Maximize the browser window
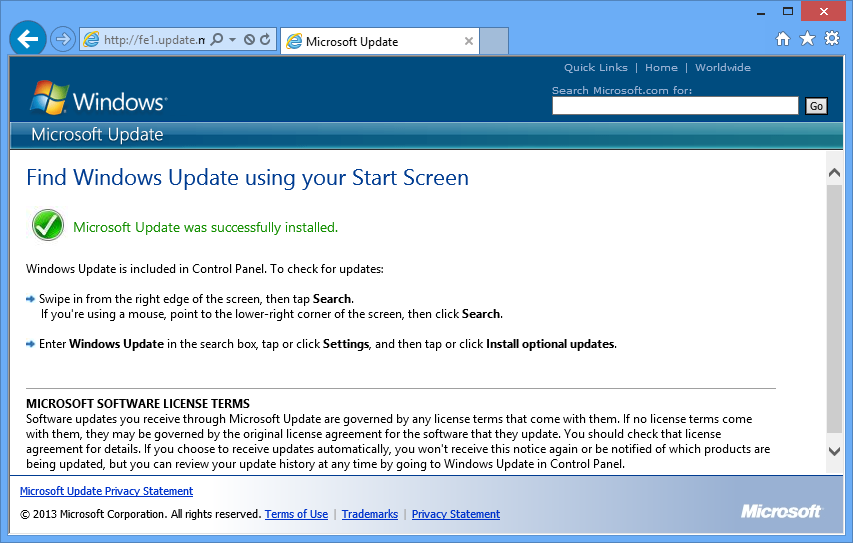The image size is (853, 543). click(x=788, y=11)
